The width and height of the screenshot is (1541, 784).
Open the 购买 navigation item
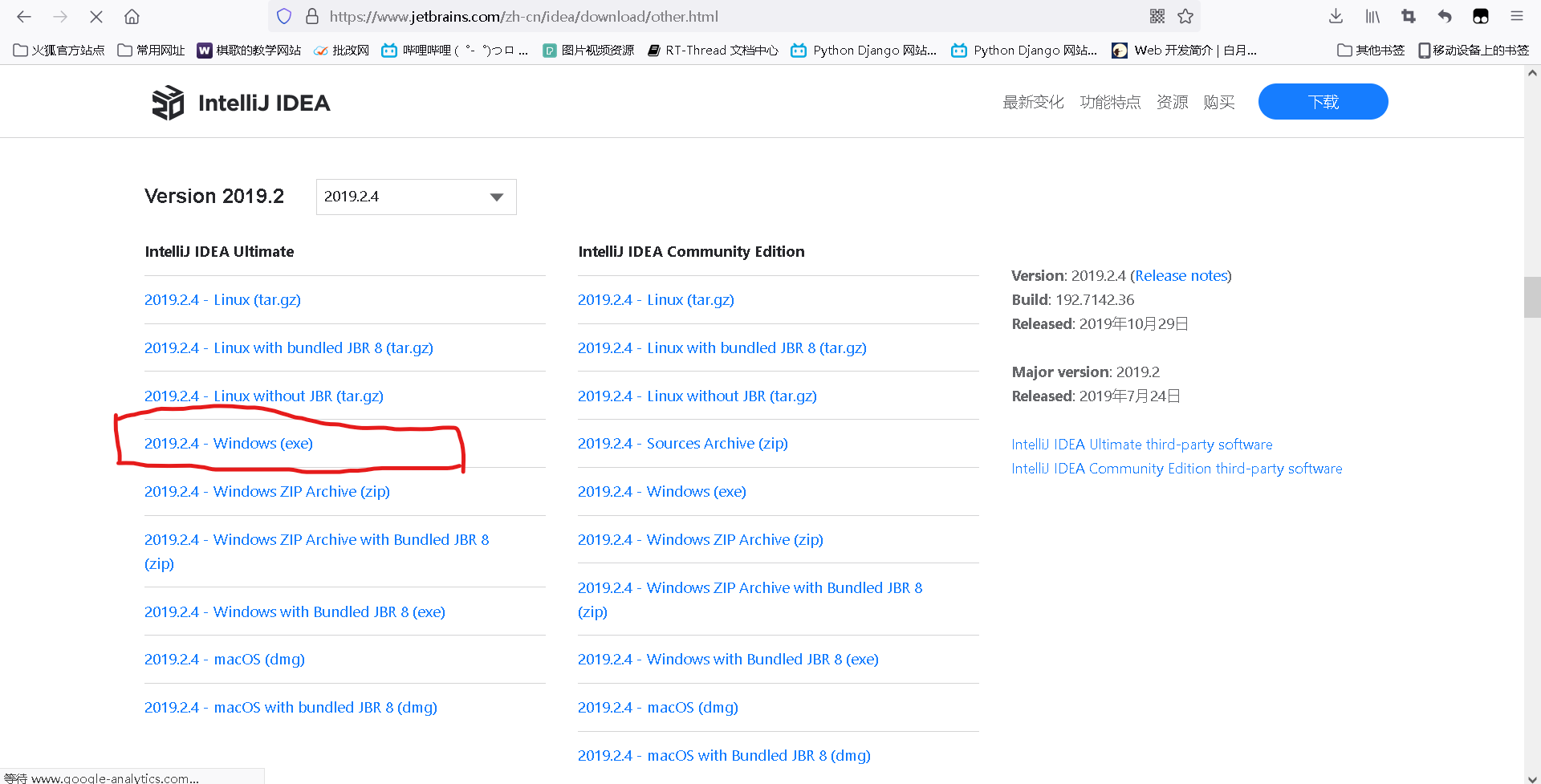[x=1218, y=102]
